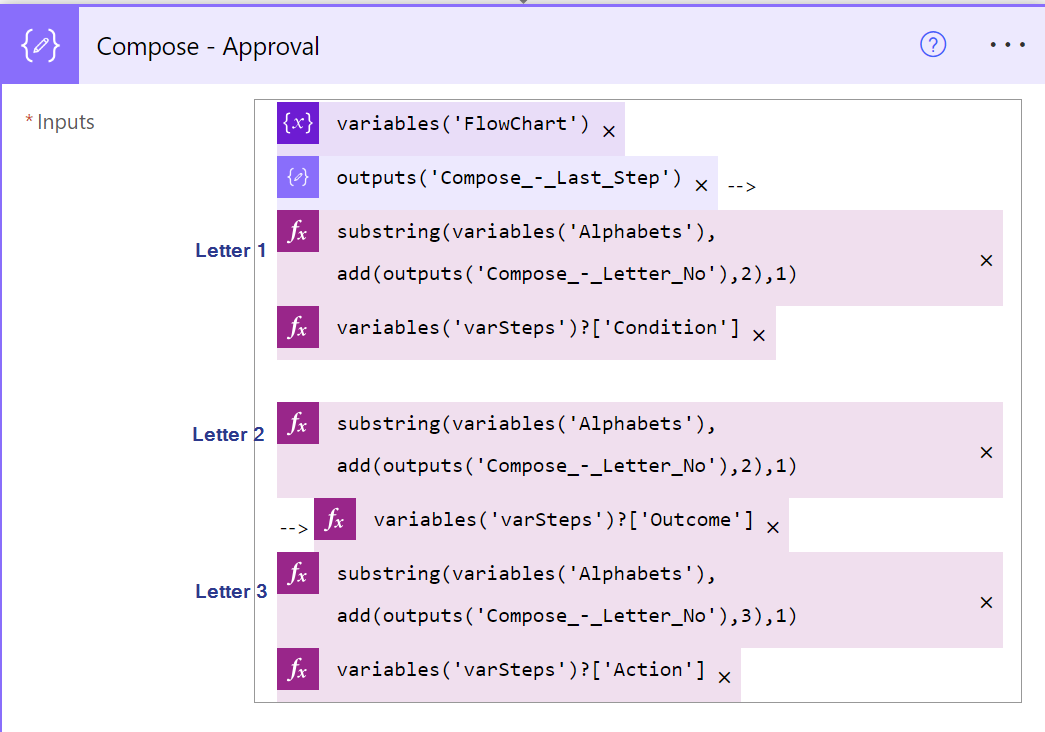Click the outputs('Compose_-_Last_Step') token icon

coord(297,176)
